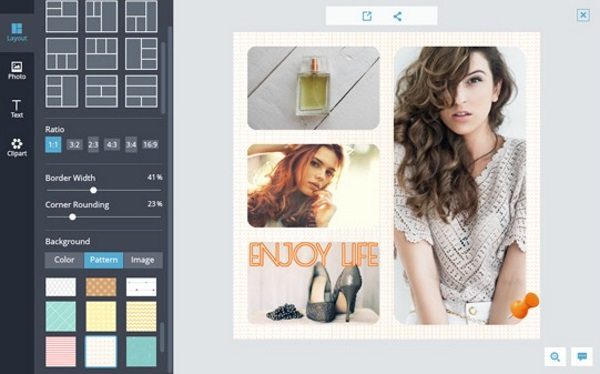600x374 pixels.
Task: Select the last layout in top row
Action: pyautogui.click(x=141, y=16)
